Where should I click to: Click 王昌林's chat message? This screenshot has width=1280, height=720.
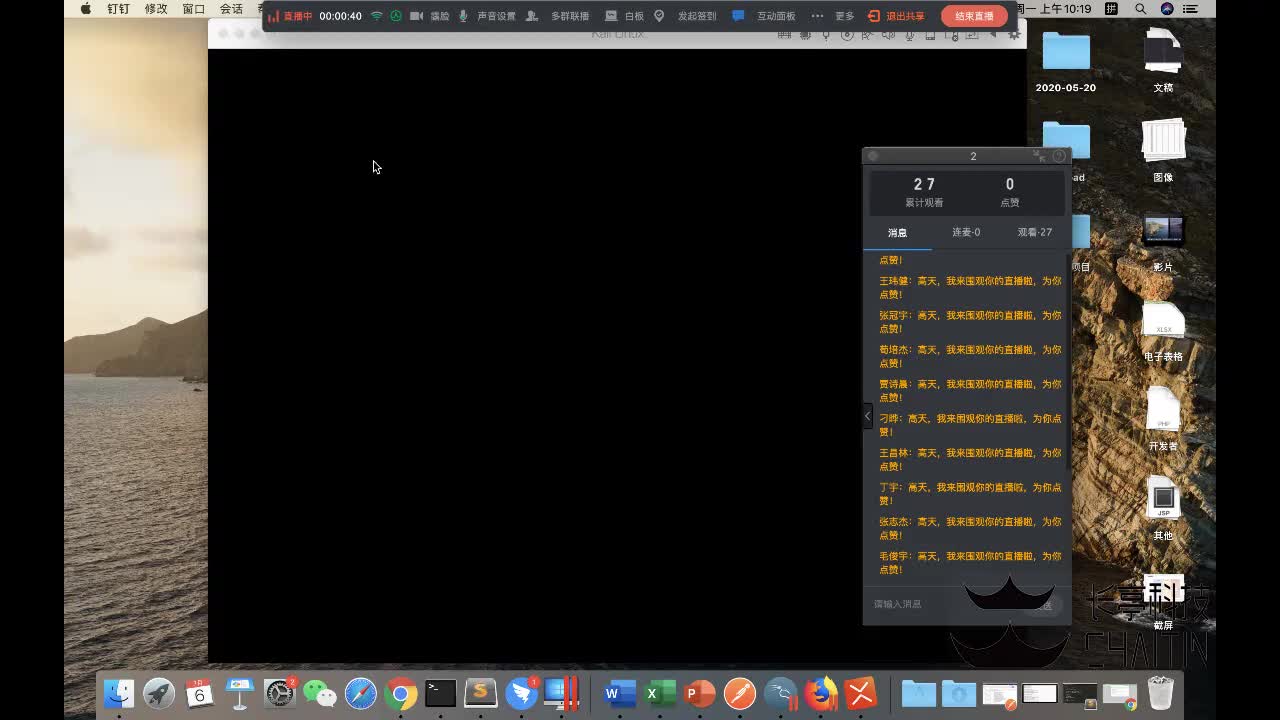click(970, 460)
